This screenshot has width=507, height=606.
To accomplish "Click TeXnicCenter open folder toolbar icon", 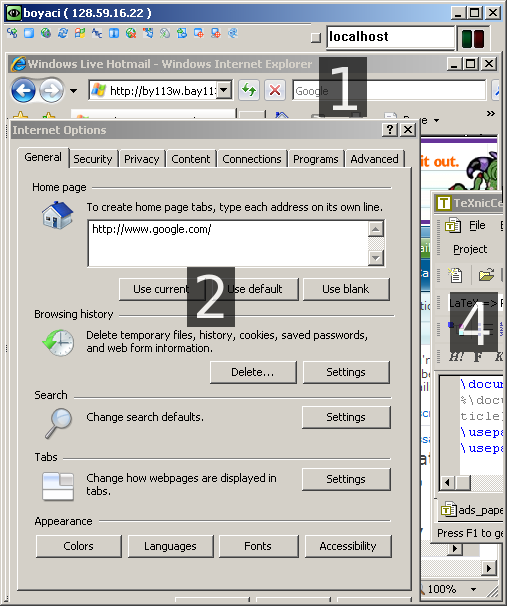I will [486, 275].
